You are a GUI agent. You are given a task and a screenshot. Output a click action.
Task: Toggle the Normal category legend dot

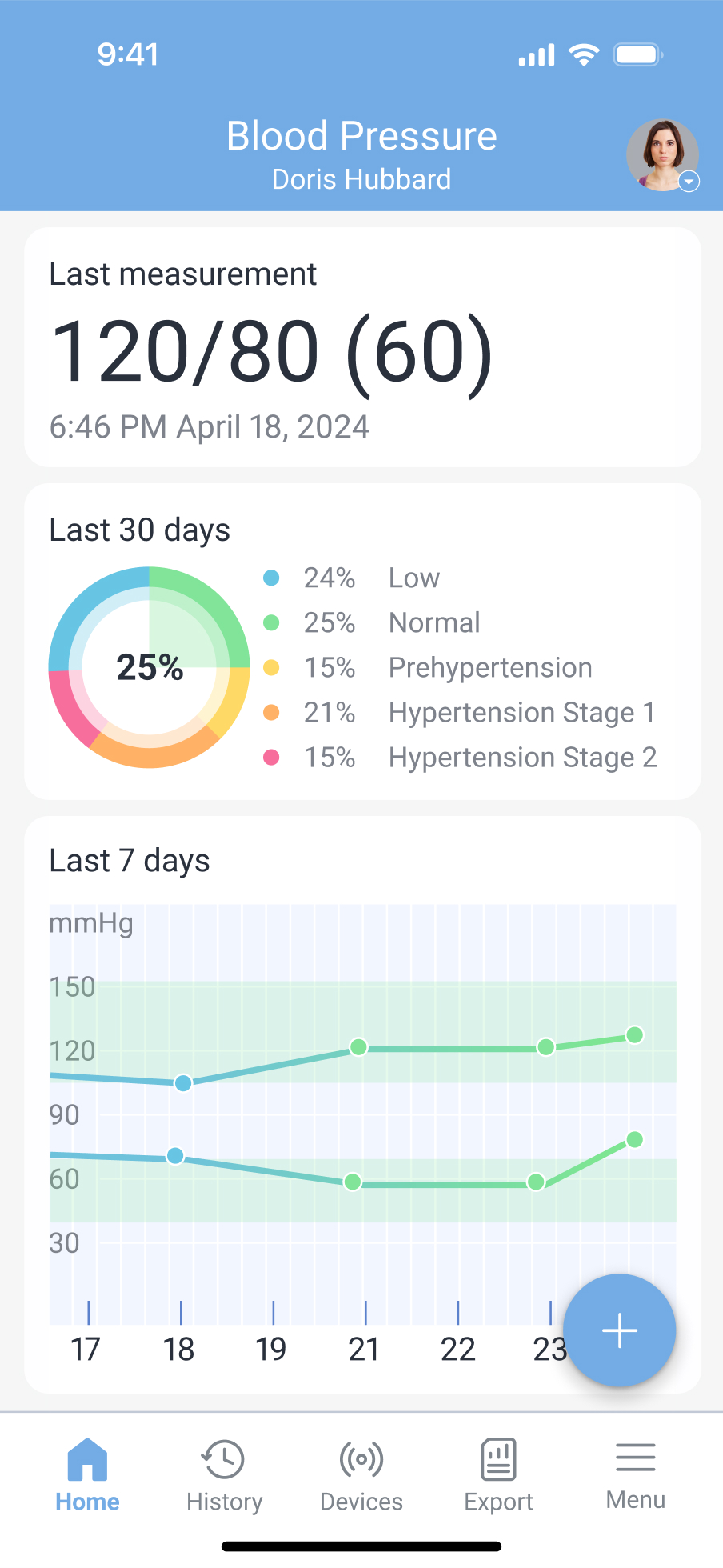coord(272,622)
